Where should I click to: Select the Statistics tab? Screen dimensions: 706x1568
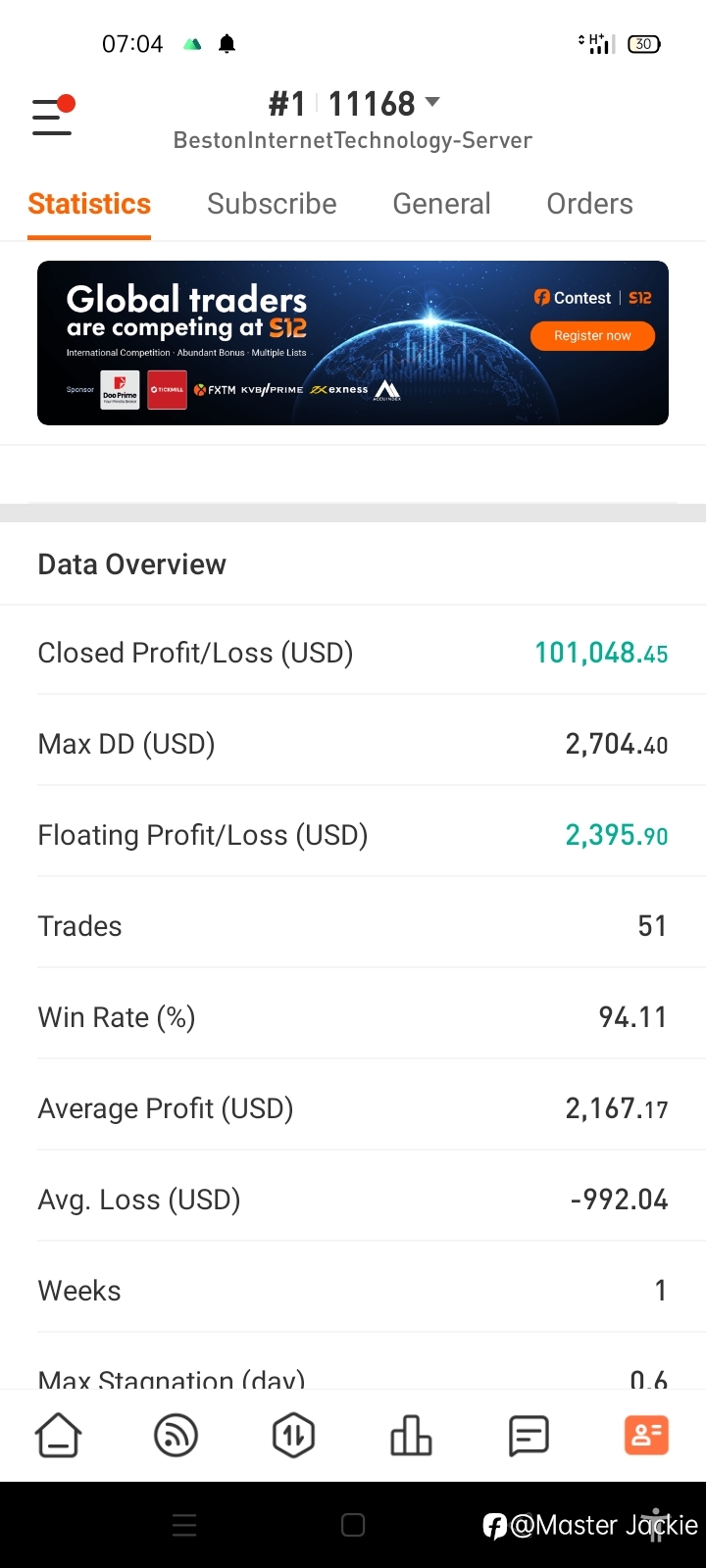89,204
